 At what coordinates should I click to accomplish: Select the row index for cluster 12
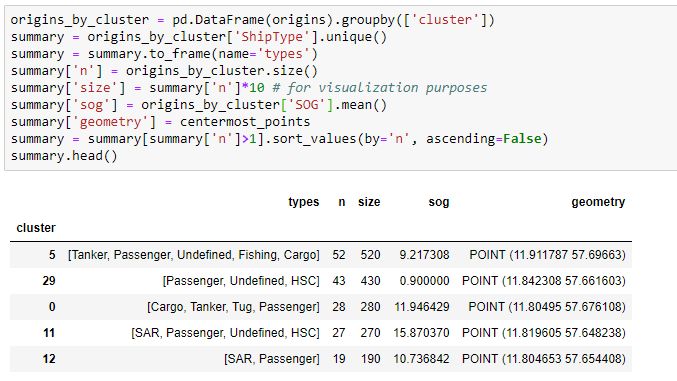(49, 359)
